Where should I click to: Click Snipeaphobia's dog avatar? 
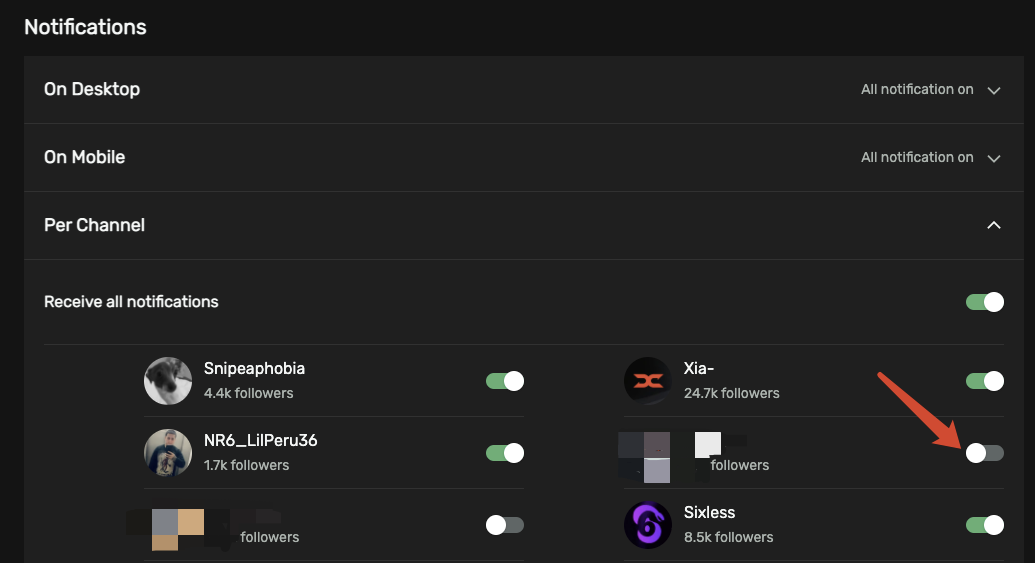pyautogui.click(x=168, y=381)
